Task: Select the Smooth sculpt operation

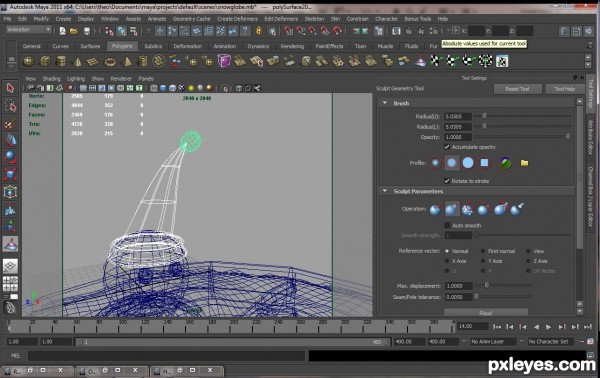Action: 468,209
